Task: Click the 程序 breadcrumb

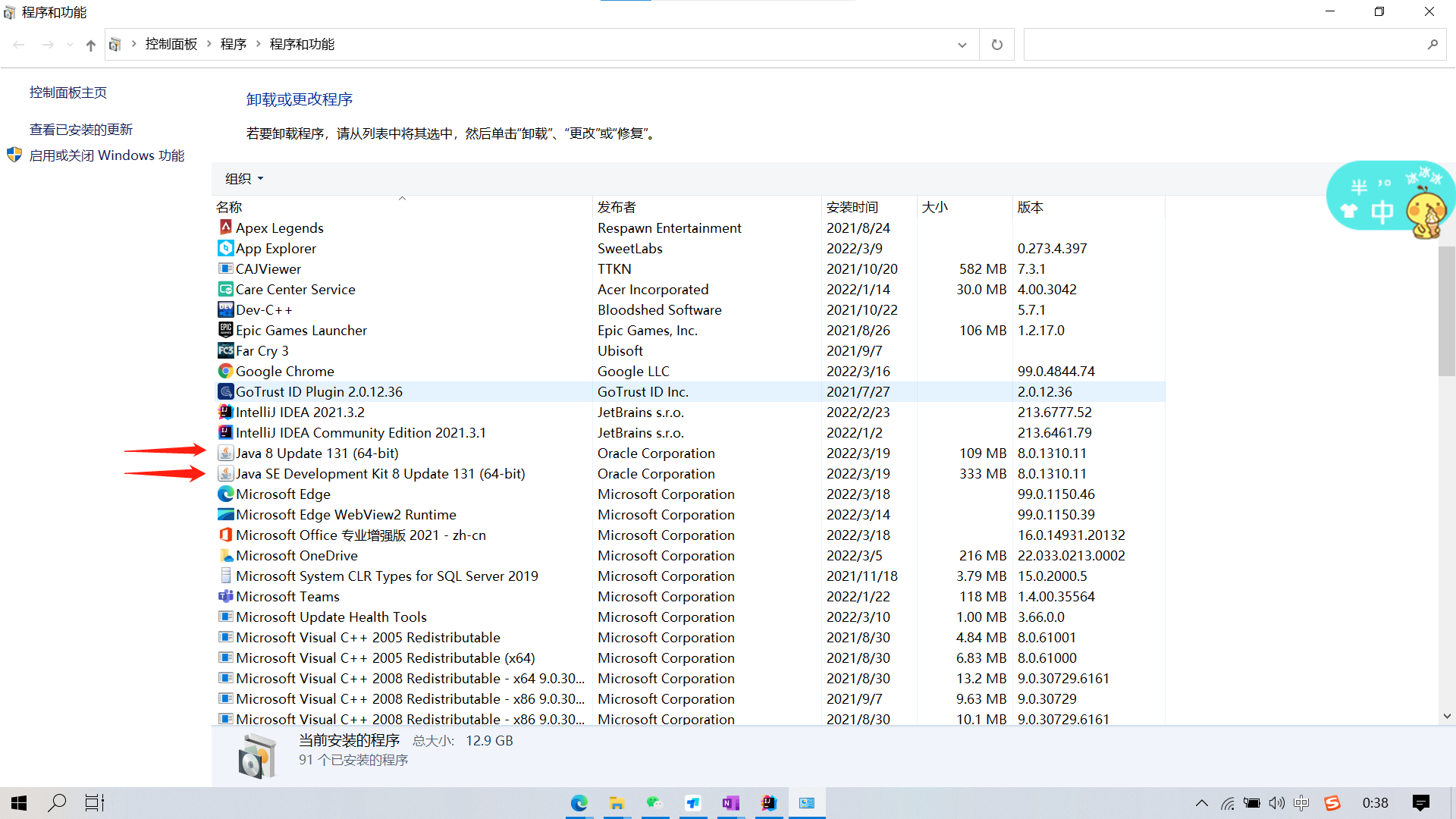Action: (x=234, y=44)
